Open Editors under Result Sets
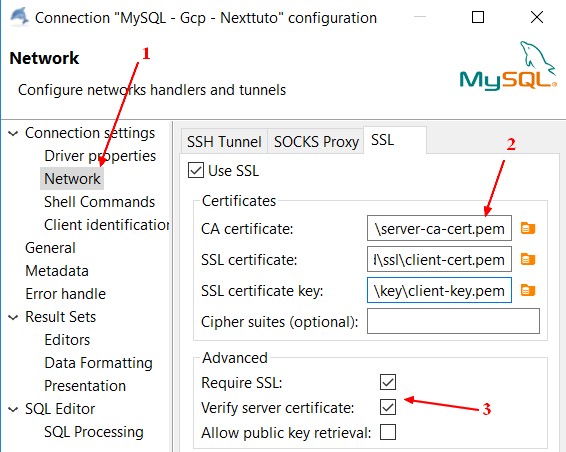 click(x=67, y=340)
